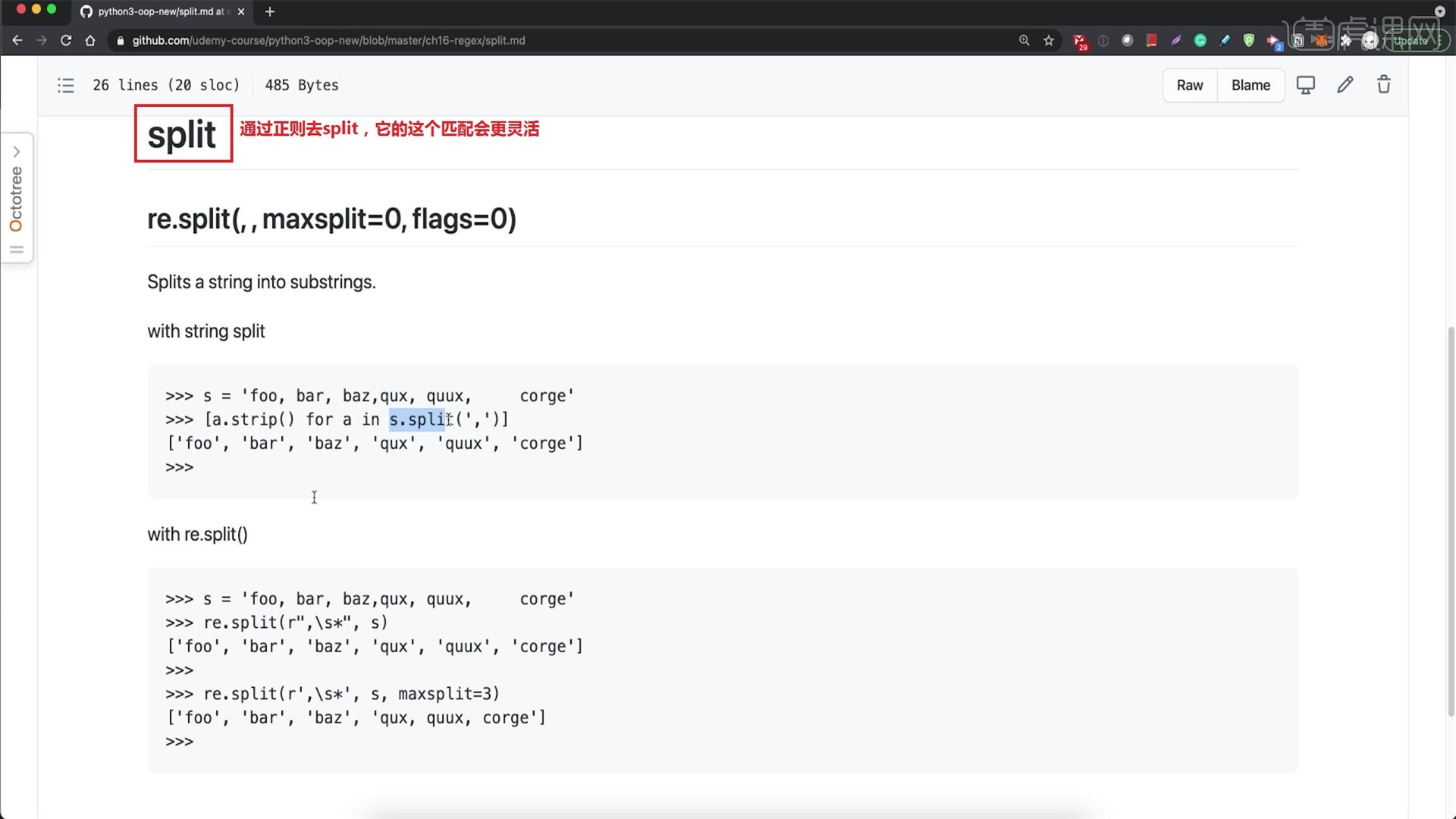This screenshot has width=1456, height=819.
Task: Reload the GitHub page
Action: coord(66,40)
